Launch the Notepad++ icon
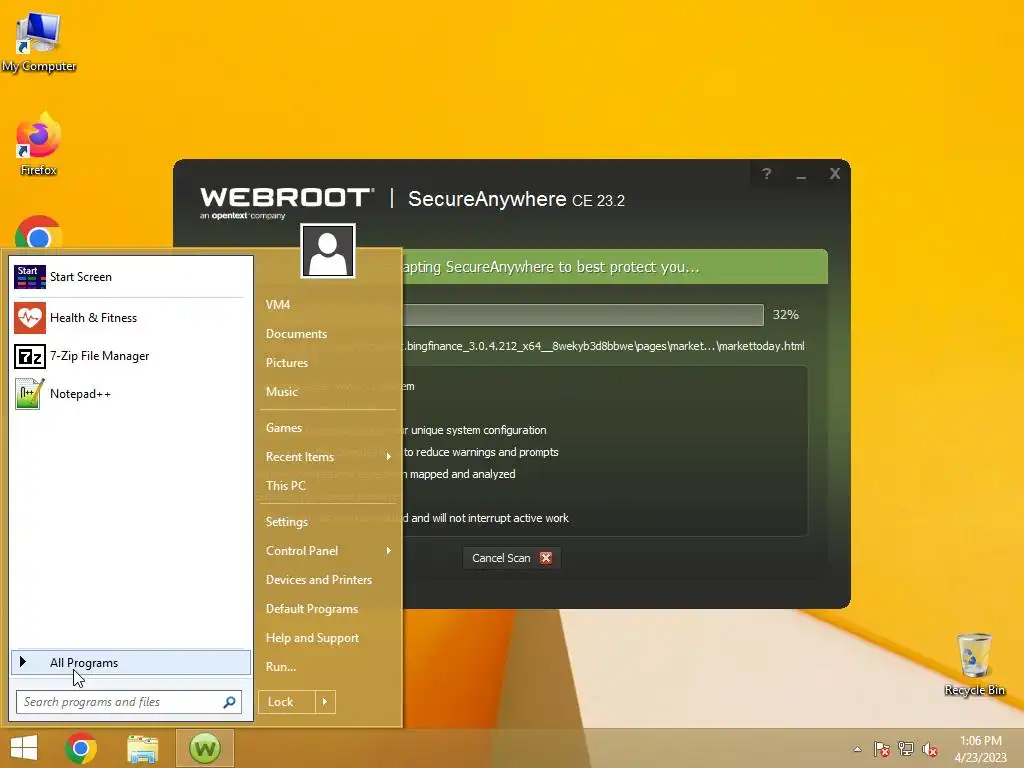The image size is (1024, 768). click(30, 394)
